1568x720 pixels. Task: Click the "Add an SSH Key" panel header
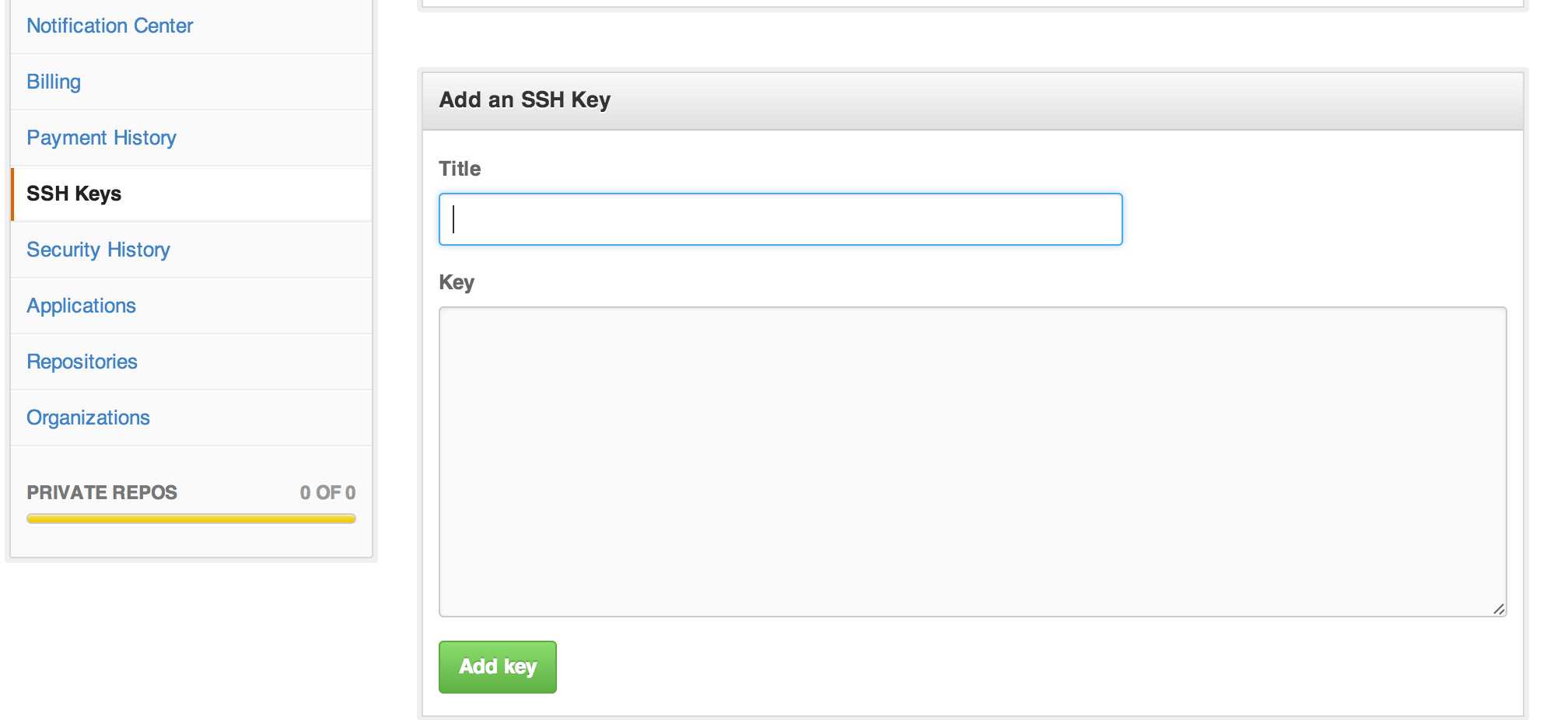click(x=972, y=100)
